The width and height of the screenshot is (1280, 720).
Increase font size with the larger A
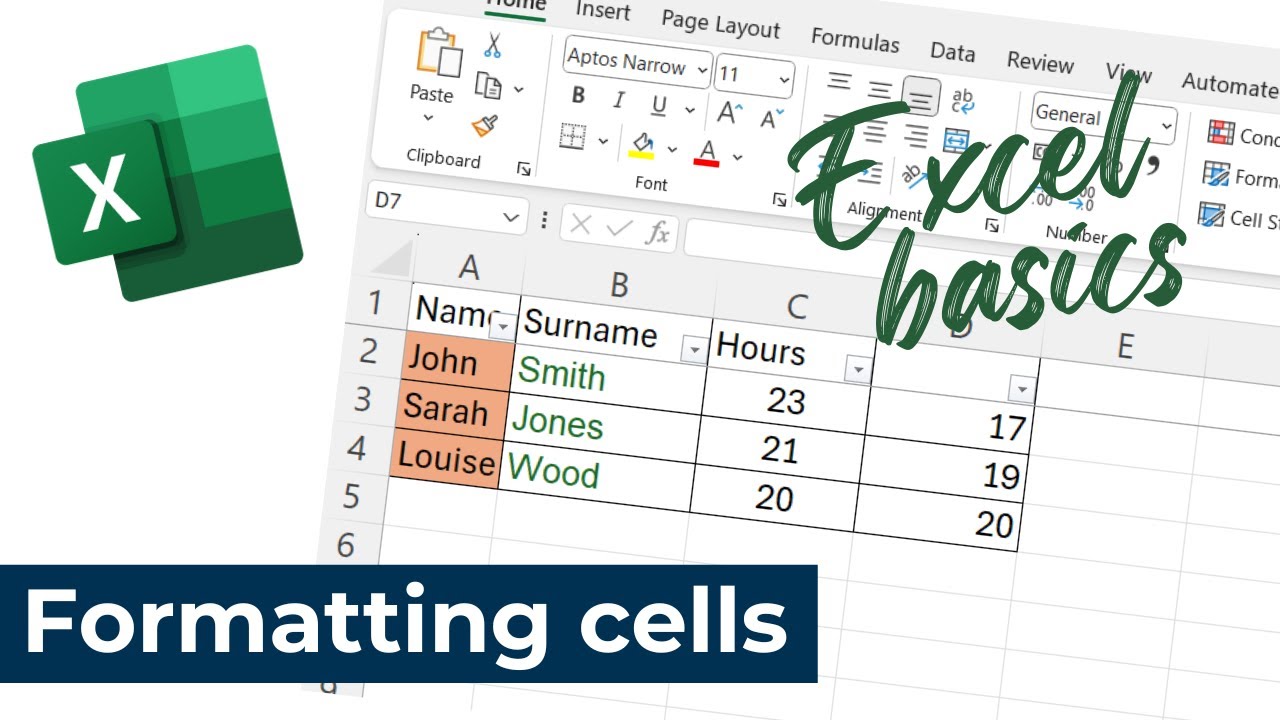[x=729, y=113]
